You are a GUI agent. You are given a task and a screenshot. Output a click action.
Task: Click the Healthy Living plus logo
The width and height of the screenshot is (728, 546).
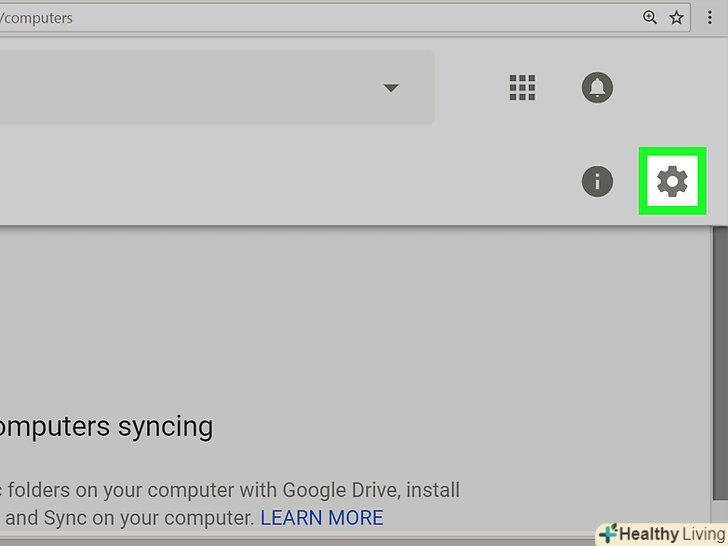(607, 534)
